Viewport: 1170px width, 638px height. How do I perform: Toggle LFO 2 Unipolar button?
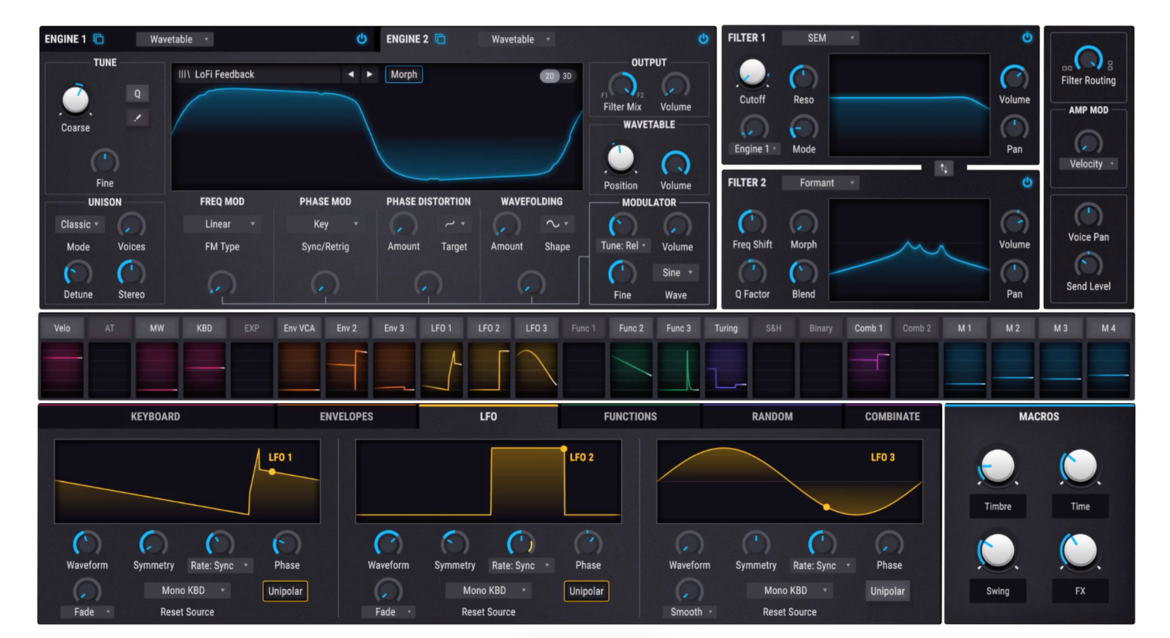coord(586,591)
